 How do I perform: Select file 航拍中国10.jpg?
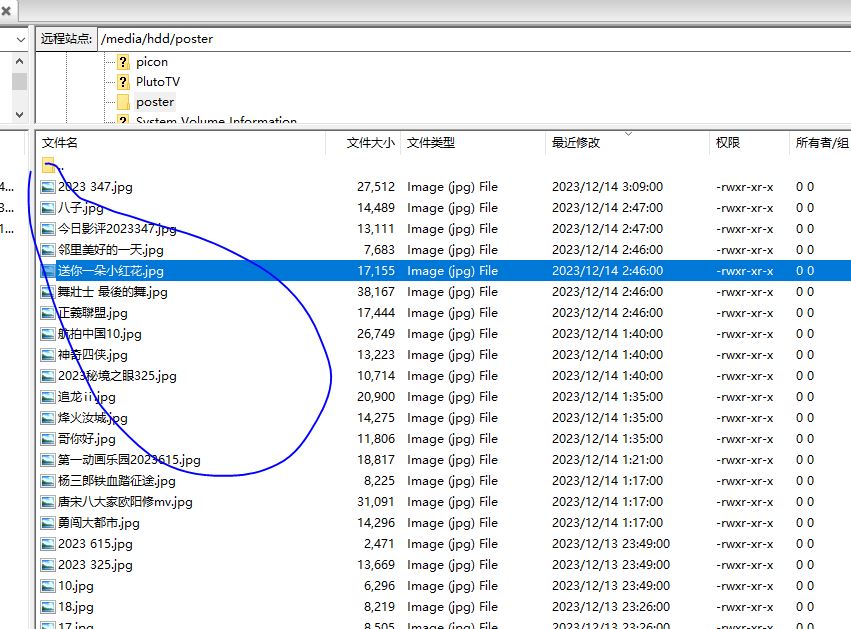pos(100,334)
